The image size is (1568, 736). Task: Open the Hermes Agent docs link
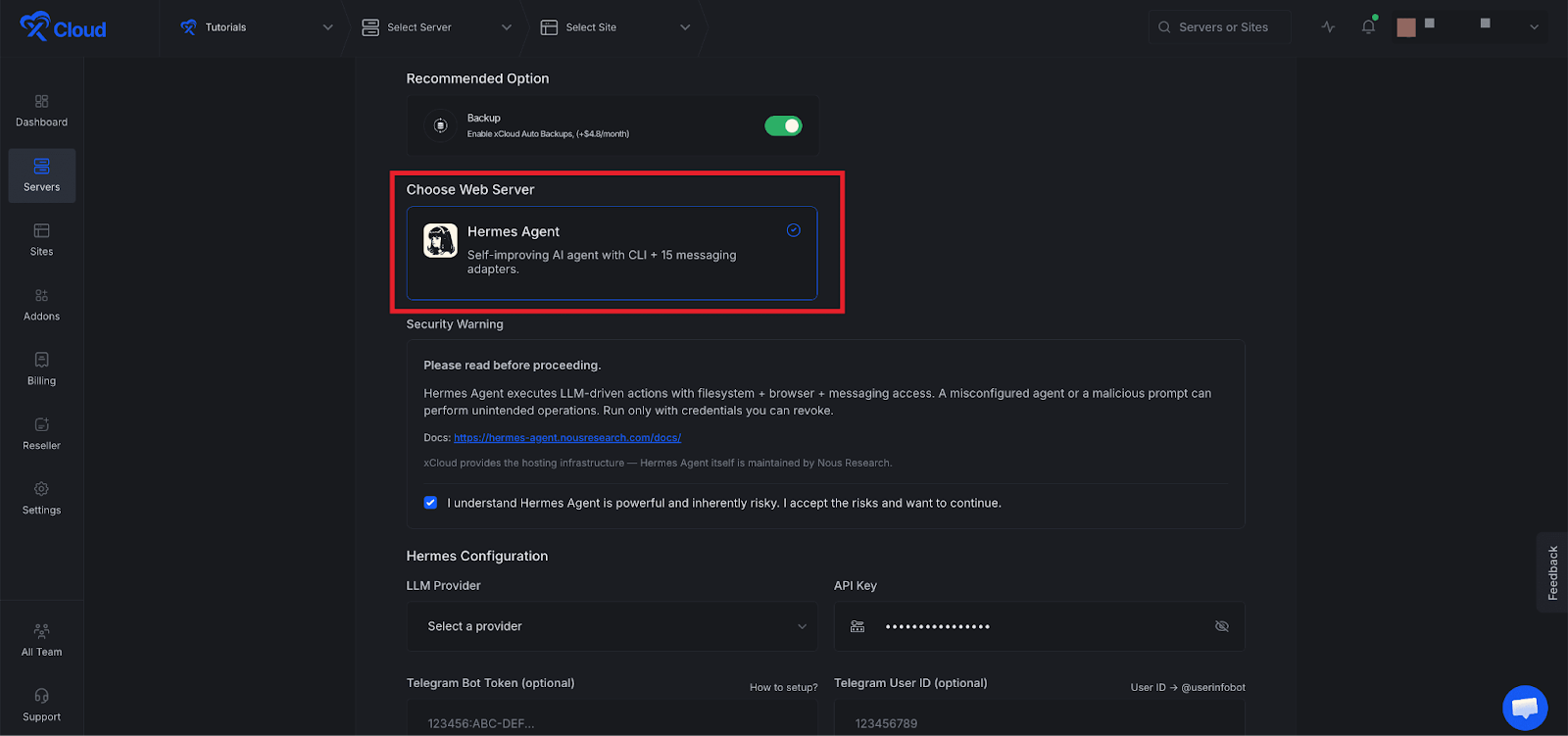point(567,438)
